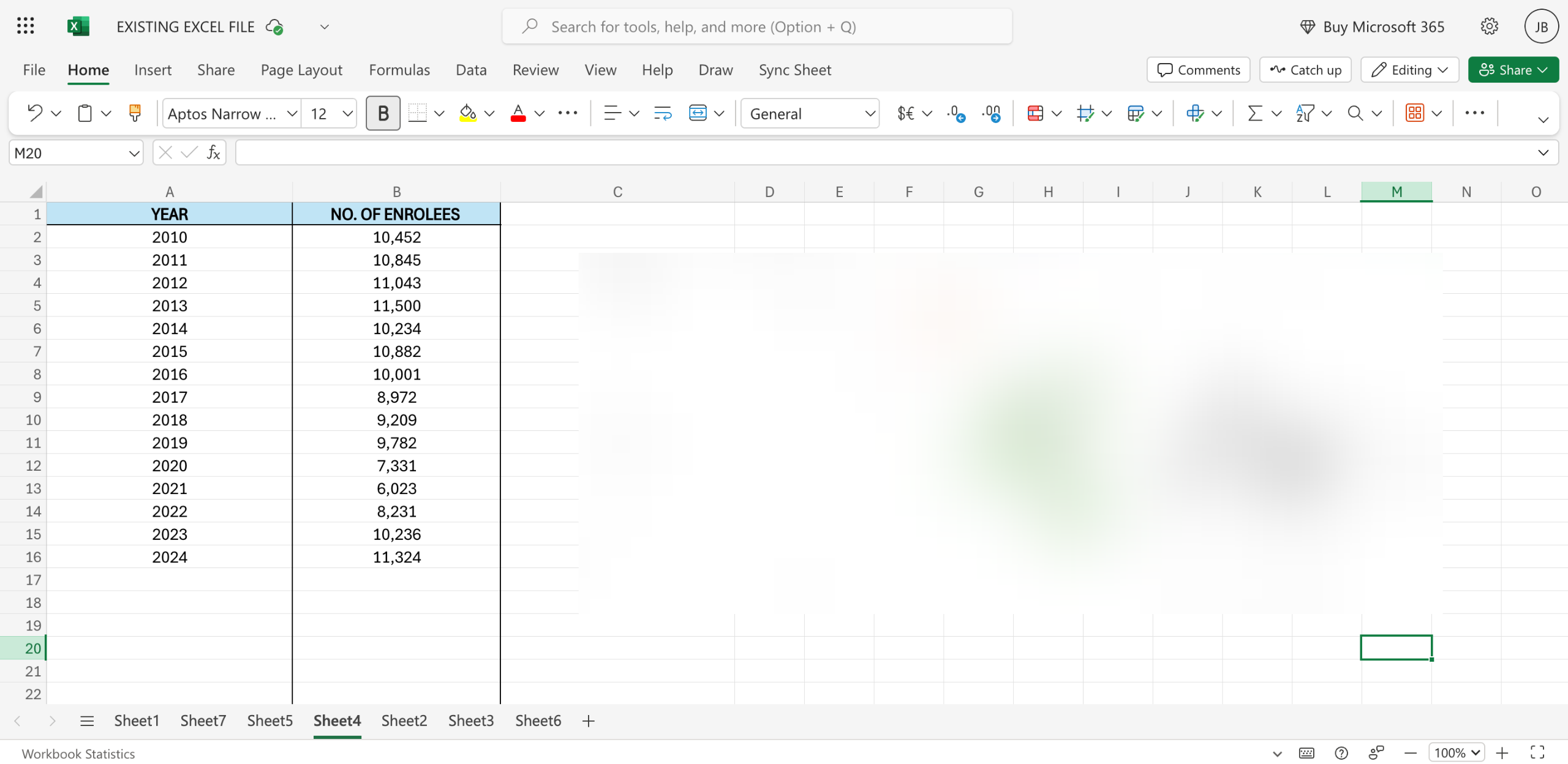Viewport: 1568px width, 764px height.
Task: Apply the yellow fill color bucket
Action: coord(468,113)
